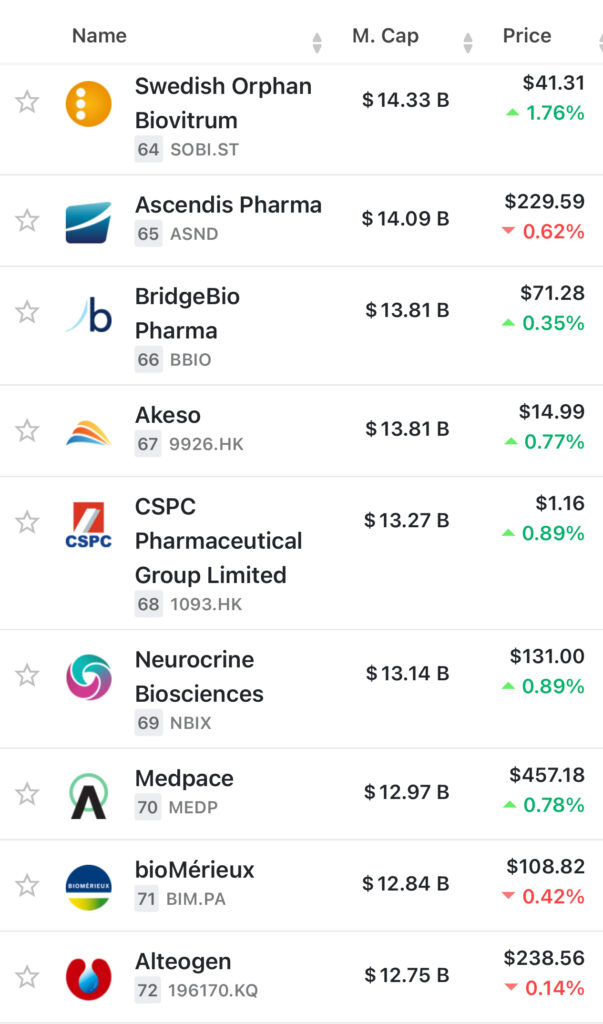Click the bioMérieux logo icon

(89, 887)
